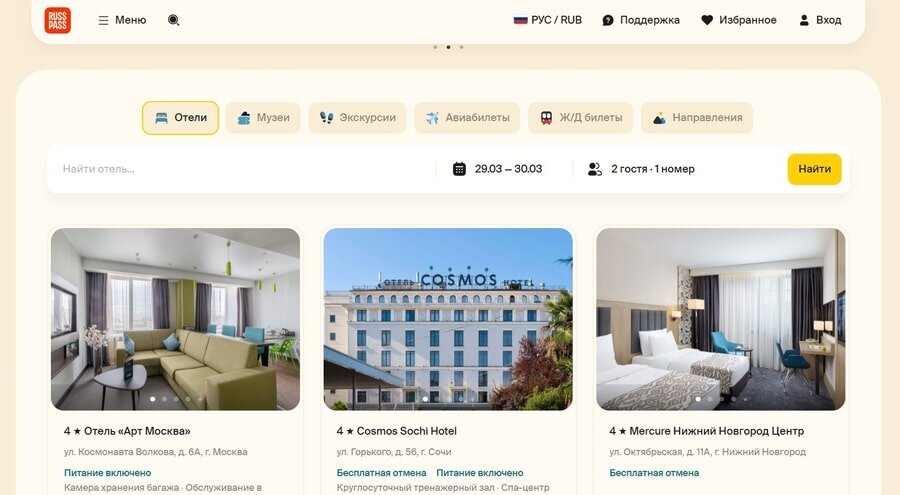Click the heart icon next to Избранное
This screenshot has width=900, height=495.
pyautogui.click(x=707, y=20)
